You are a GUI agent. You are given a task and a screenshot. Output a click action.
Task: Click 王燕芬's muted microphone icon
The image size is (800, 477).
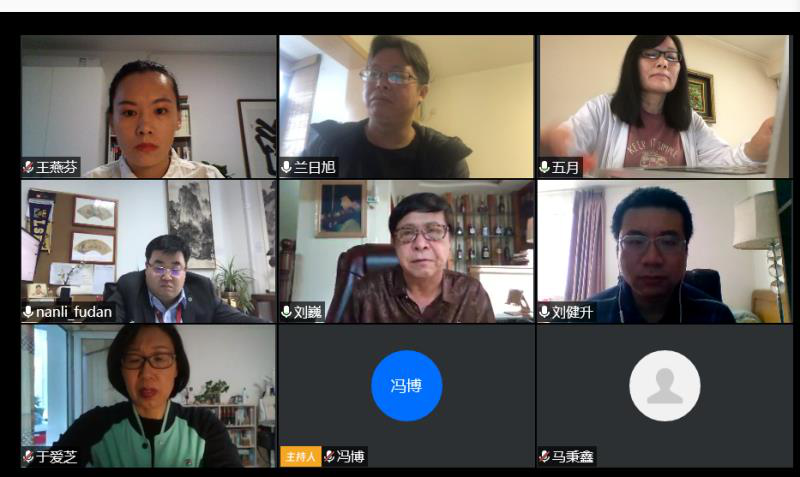pyautogui.click(x=29, y=167)
